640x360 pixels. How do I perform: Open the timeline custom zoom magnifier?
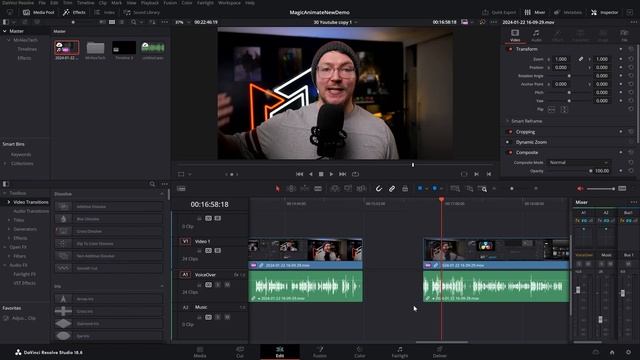coord(482,189)
